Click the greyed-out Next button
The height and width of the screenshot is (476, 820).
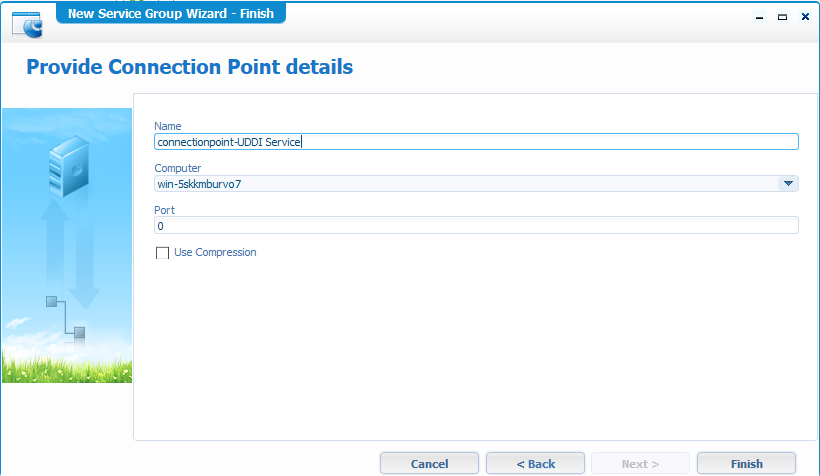(640, 464)
